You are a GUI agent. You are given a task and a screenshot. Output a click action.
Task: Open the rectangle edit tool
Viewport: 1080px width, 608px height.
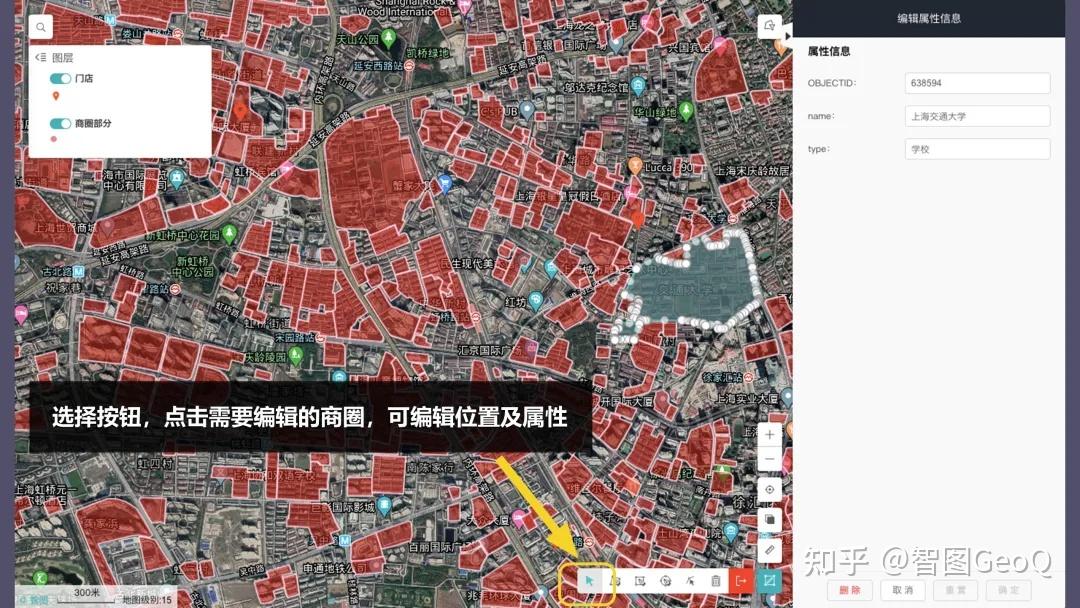640,581
